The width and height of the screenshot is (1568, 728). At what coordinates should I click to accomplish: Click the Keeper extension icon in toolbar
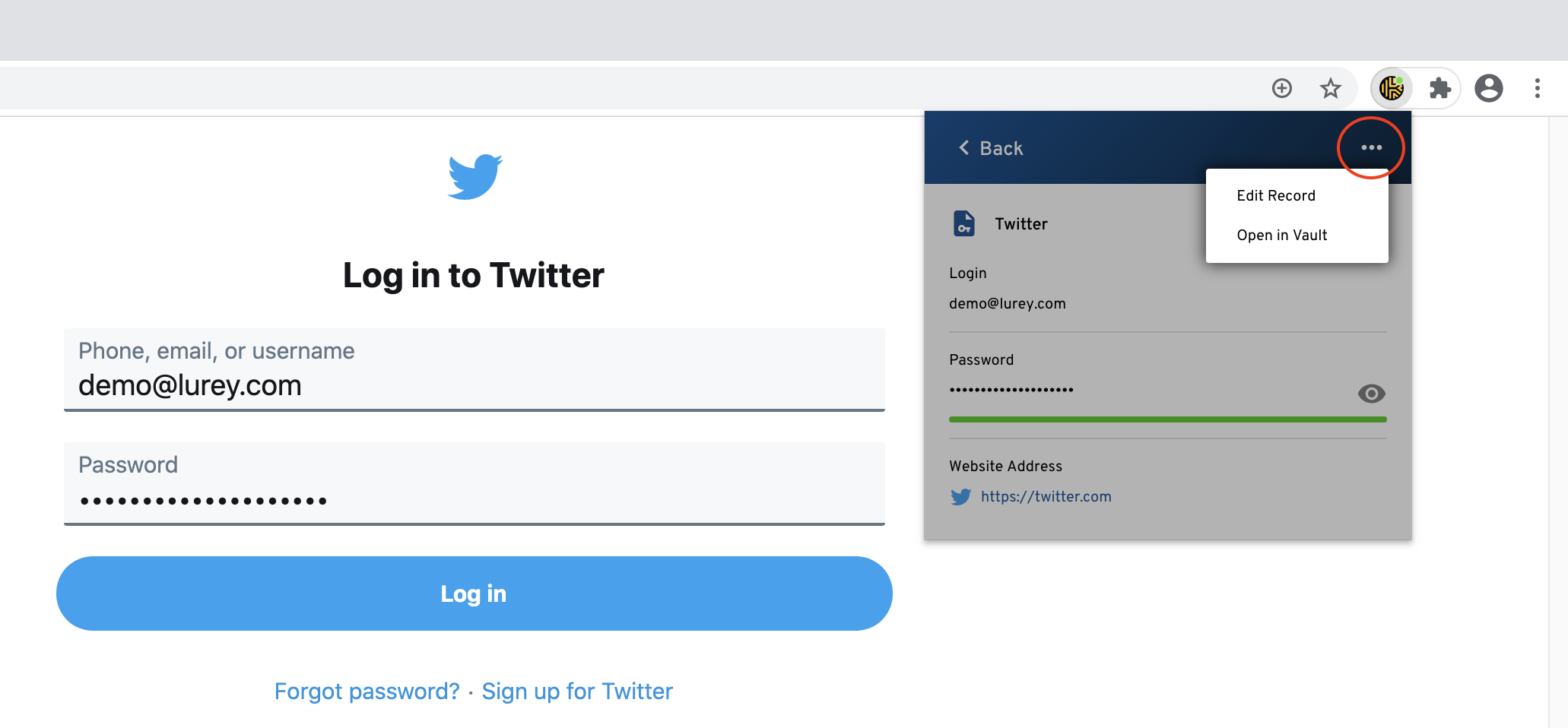[1391, 88]
